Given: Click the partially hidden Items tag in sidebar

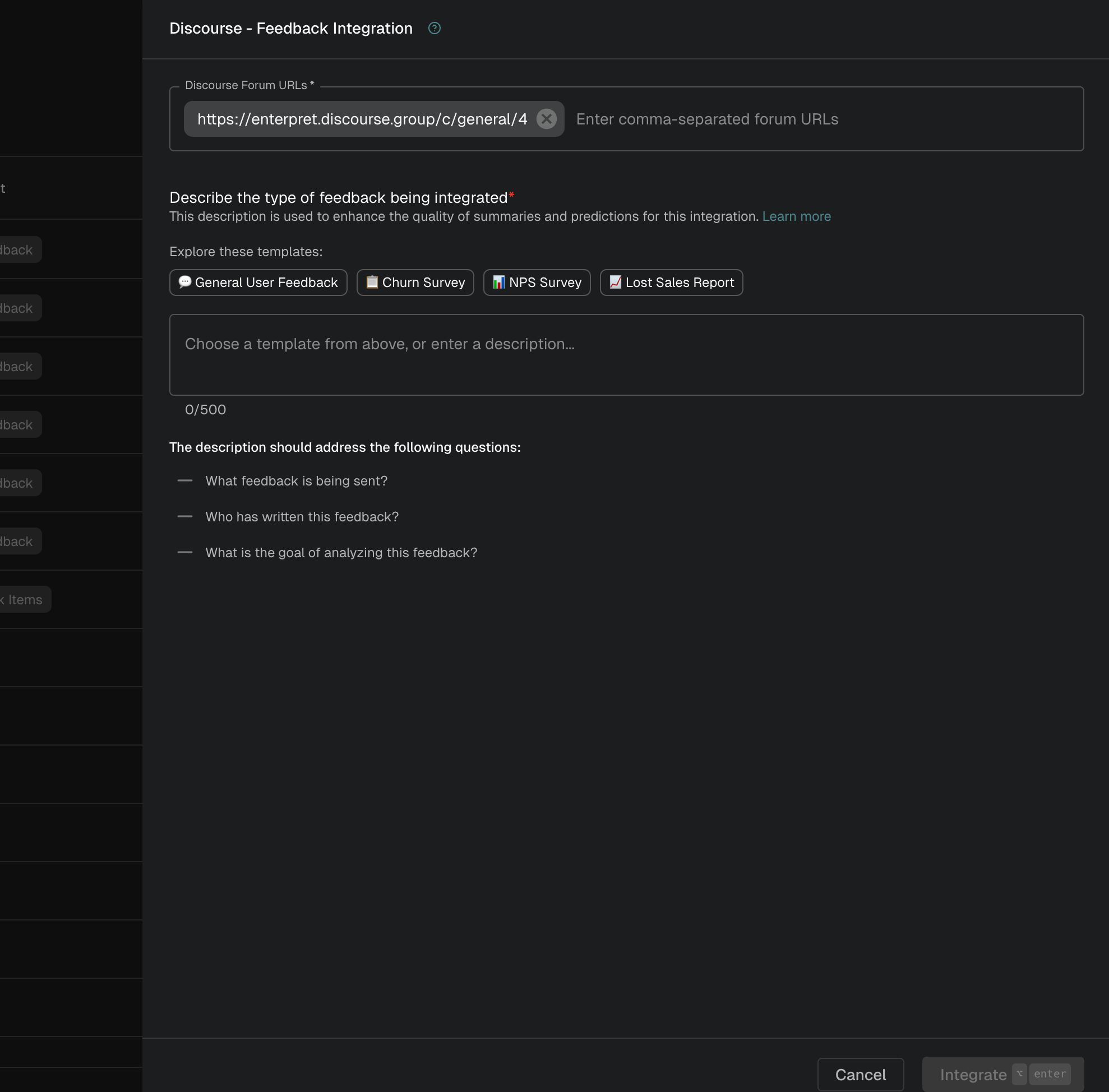Looking at the screenshot, I should (x=25, y=599).
